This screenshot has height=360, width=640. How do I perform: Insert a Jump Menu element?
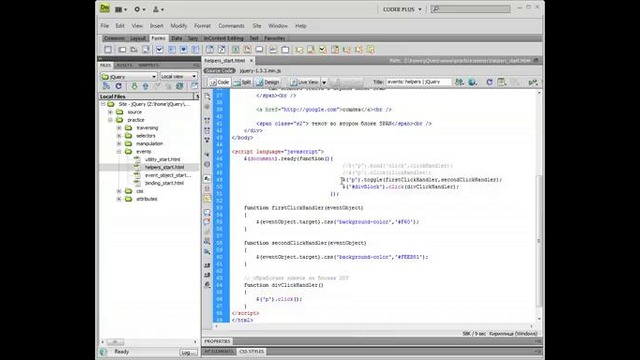(222, 50)
